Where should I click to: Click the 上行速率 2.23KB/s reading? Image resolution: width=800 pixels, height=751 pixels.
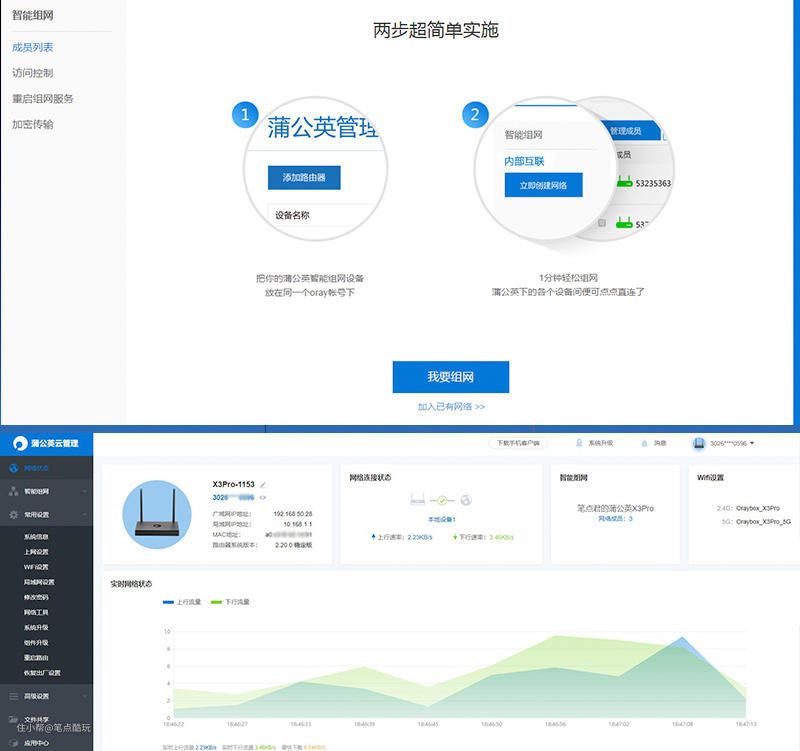[x=402, y=537]
